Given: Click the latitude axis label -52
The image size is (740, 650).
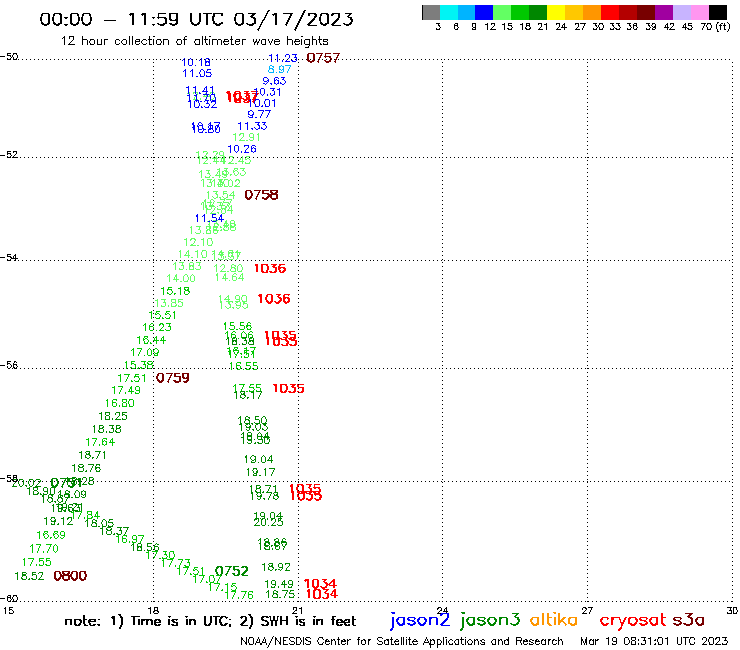Looking at the screenshot, I should click(9, 155).
